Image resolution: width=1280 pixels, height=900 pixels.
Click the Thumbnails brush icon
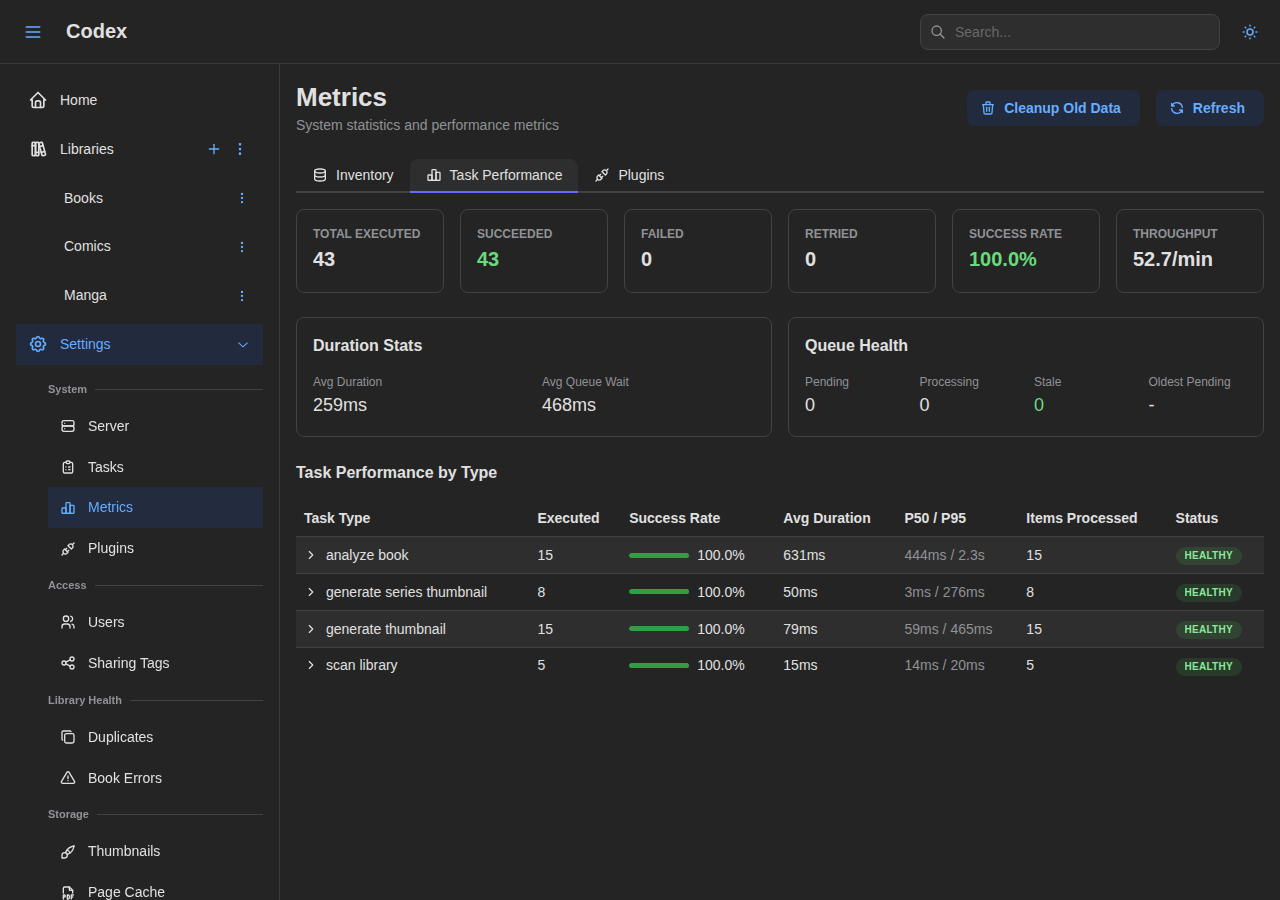tap(68, 851)
